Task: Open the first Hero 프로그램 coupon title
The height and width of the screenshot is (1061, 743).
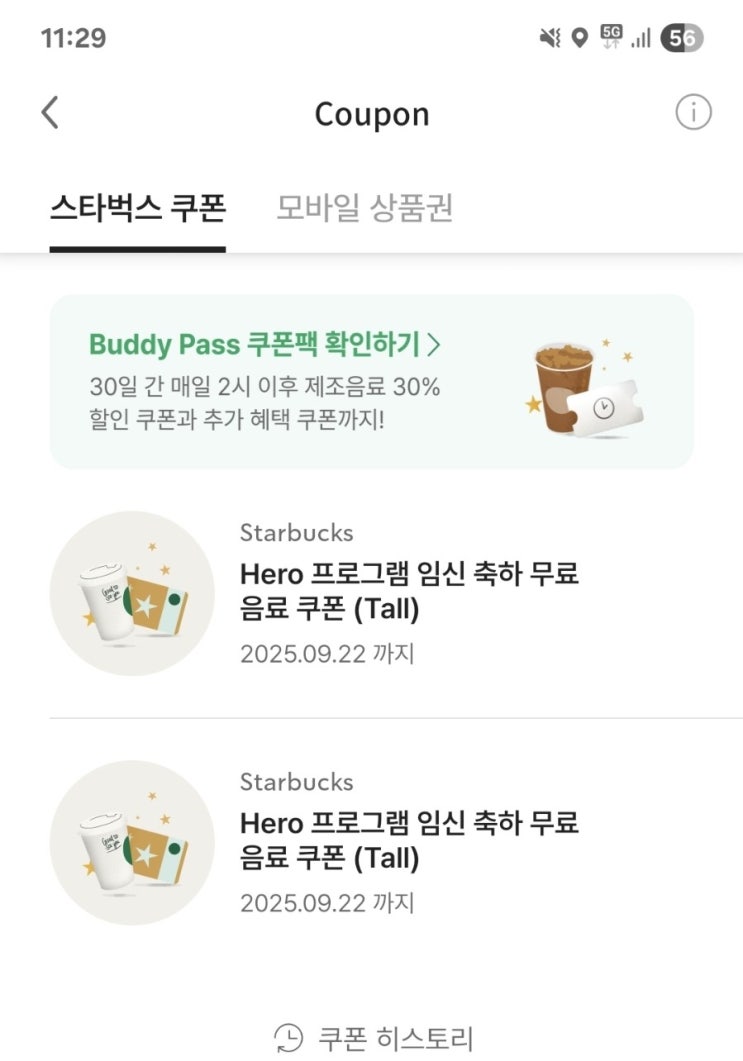Action: click(409, 591)
